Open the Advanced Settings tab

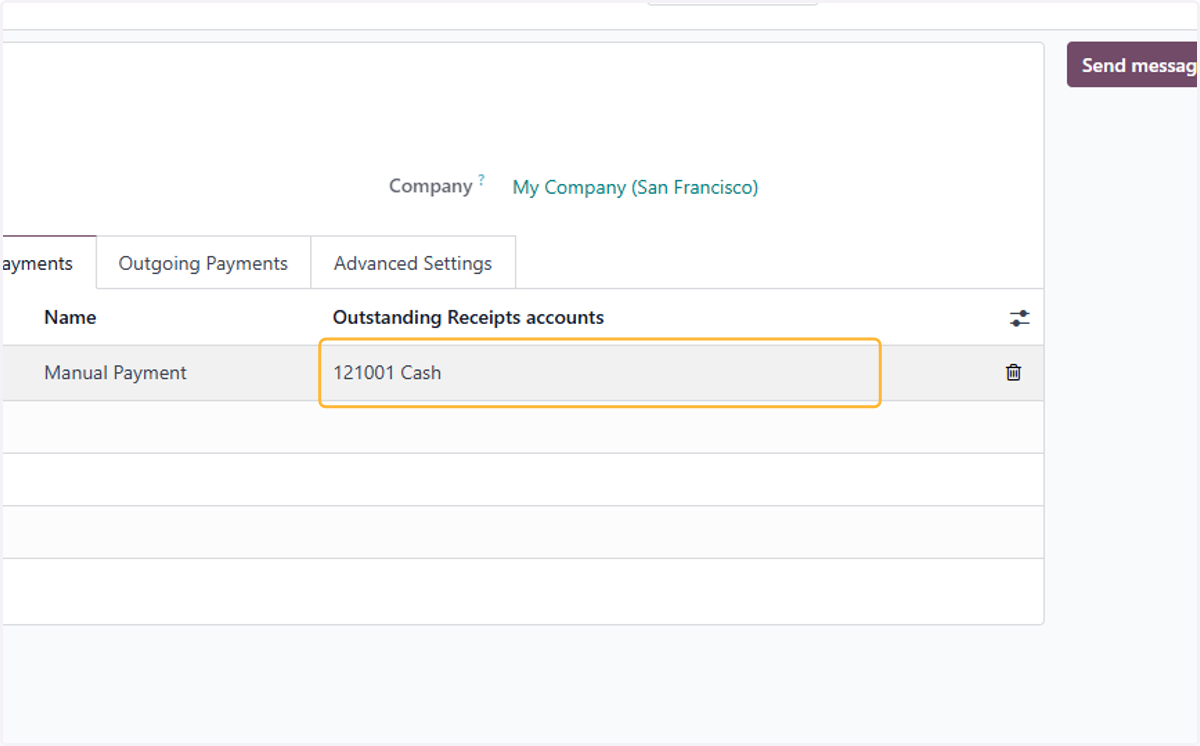tap(413, 263)
